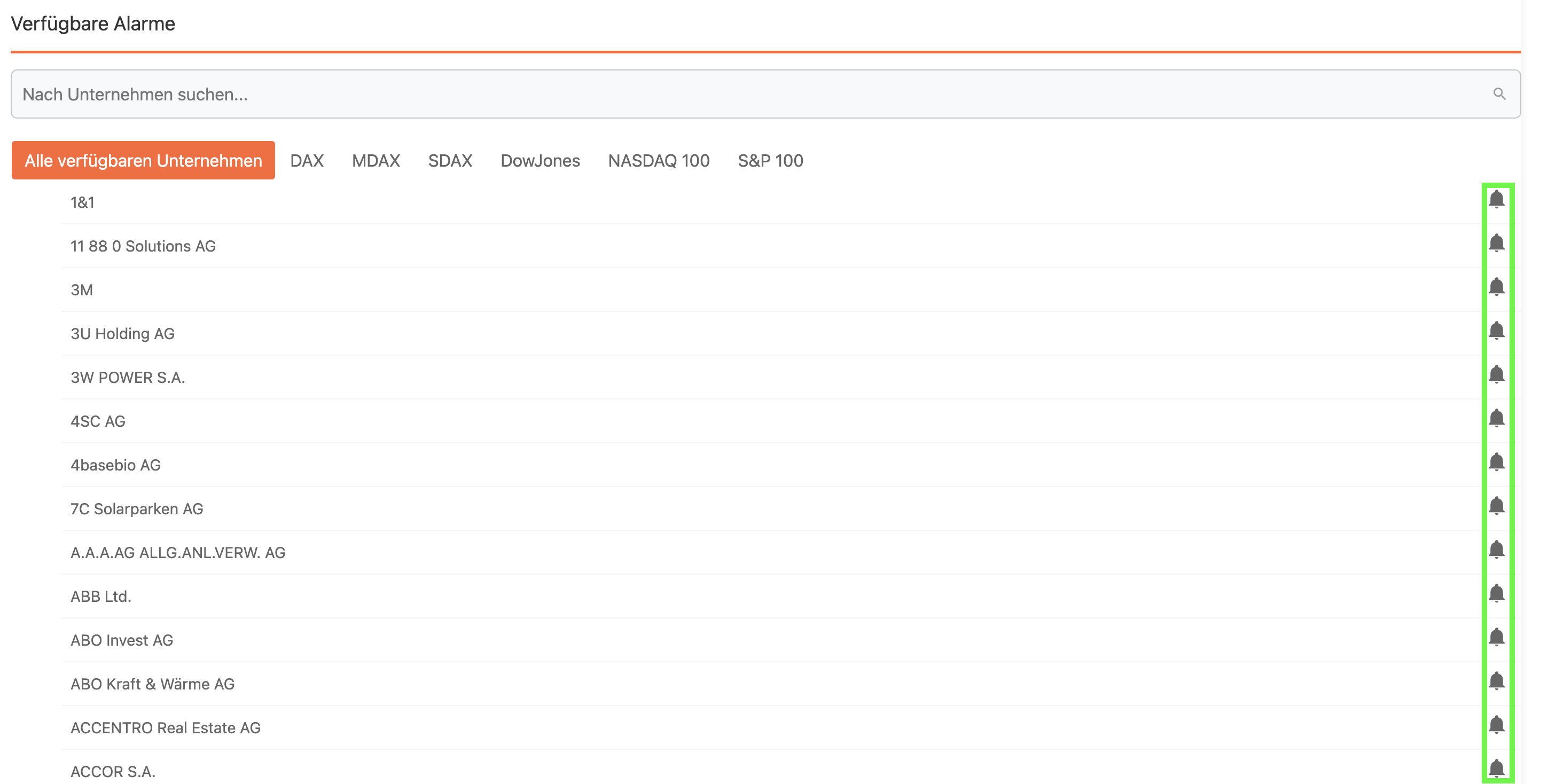Image resolution: width=1548 pixels, height=784 pixels.
Task: Open the MDAX tab
Action: point(376,160)
